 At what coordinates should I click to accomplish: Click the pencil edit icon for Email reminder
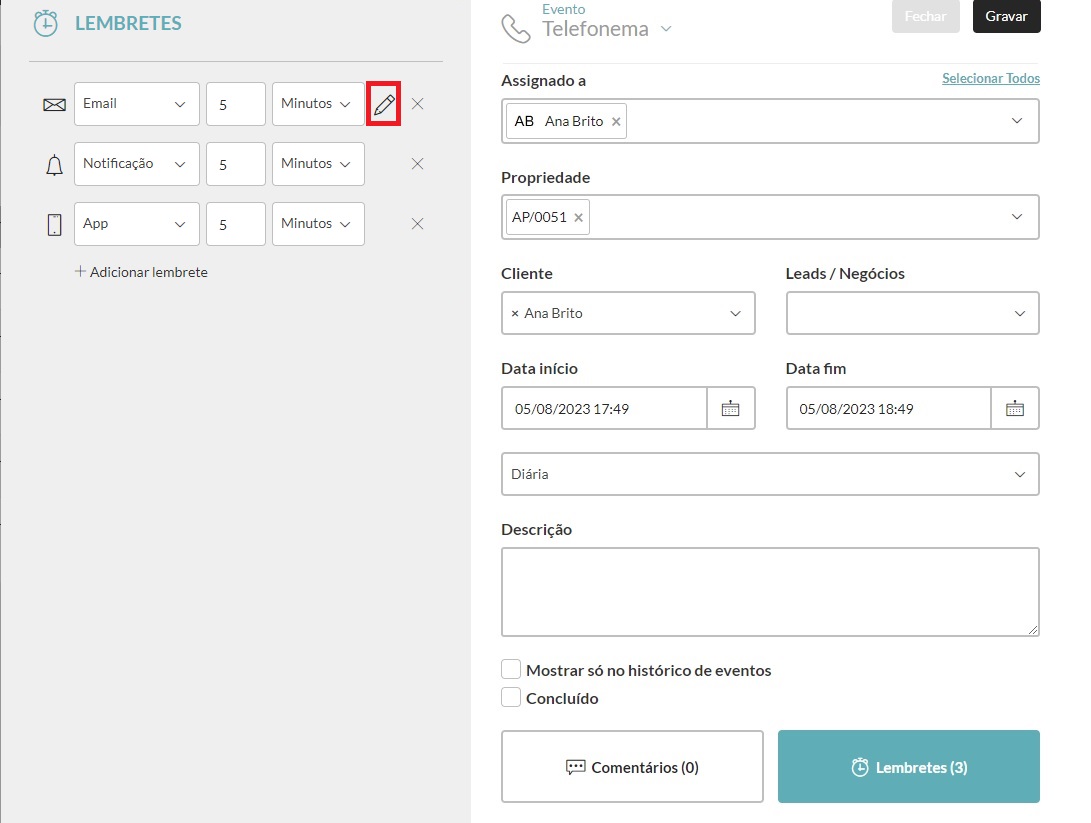click(384, 104)
